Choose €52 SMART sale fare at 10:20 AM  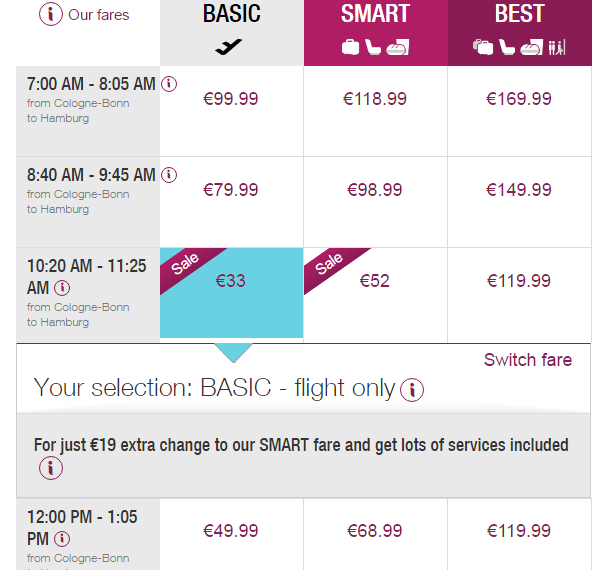click(x=375, y=281)
